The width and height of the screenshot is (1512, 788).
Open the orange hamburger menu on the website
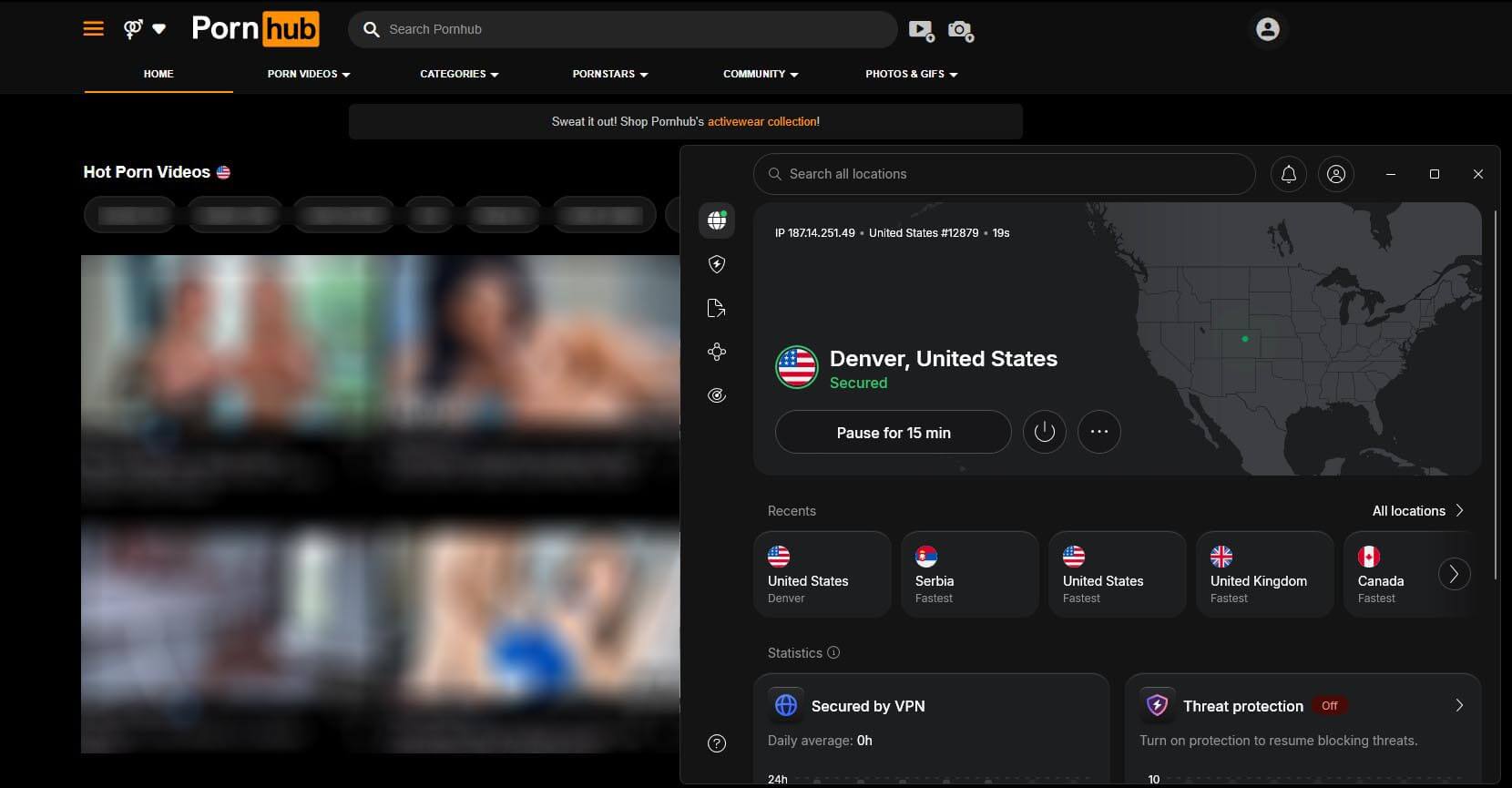click(x=93, y=29)
